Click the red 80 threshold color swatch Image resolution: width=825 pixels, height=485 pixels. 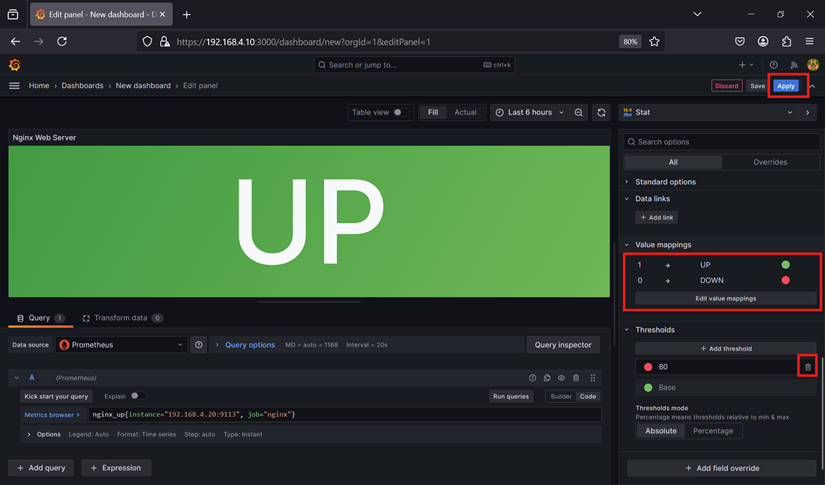648,367
